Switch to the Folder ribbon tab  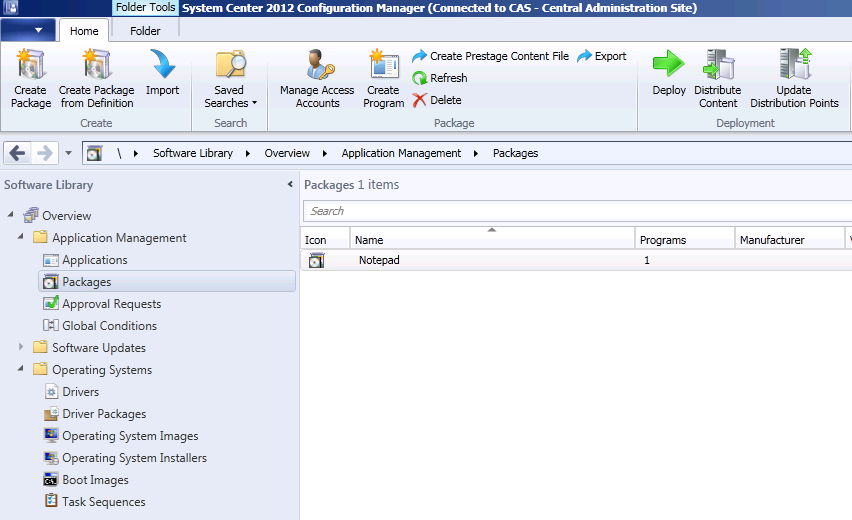click(x=145, y=31)
